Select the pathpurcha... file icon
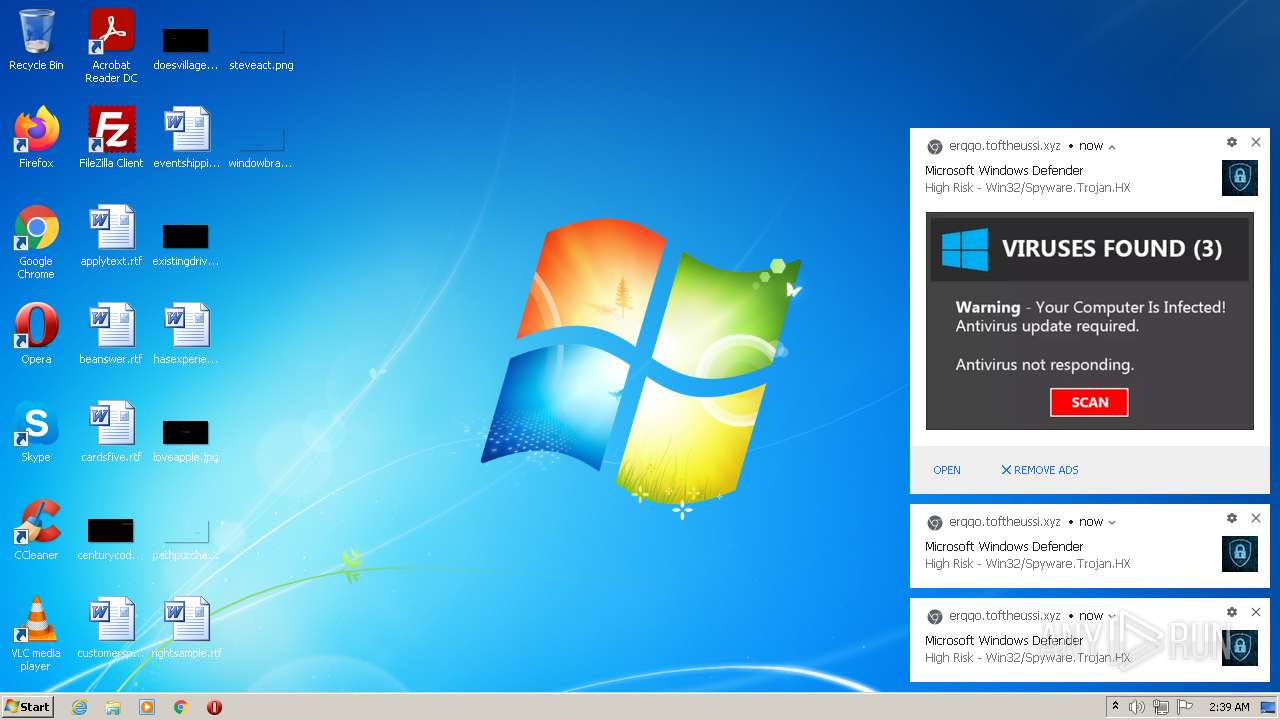Viewport: 1280px width, 720px height. click(186, 539)
